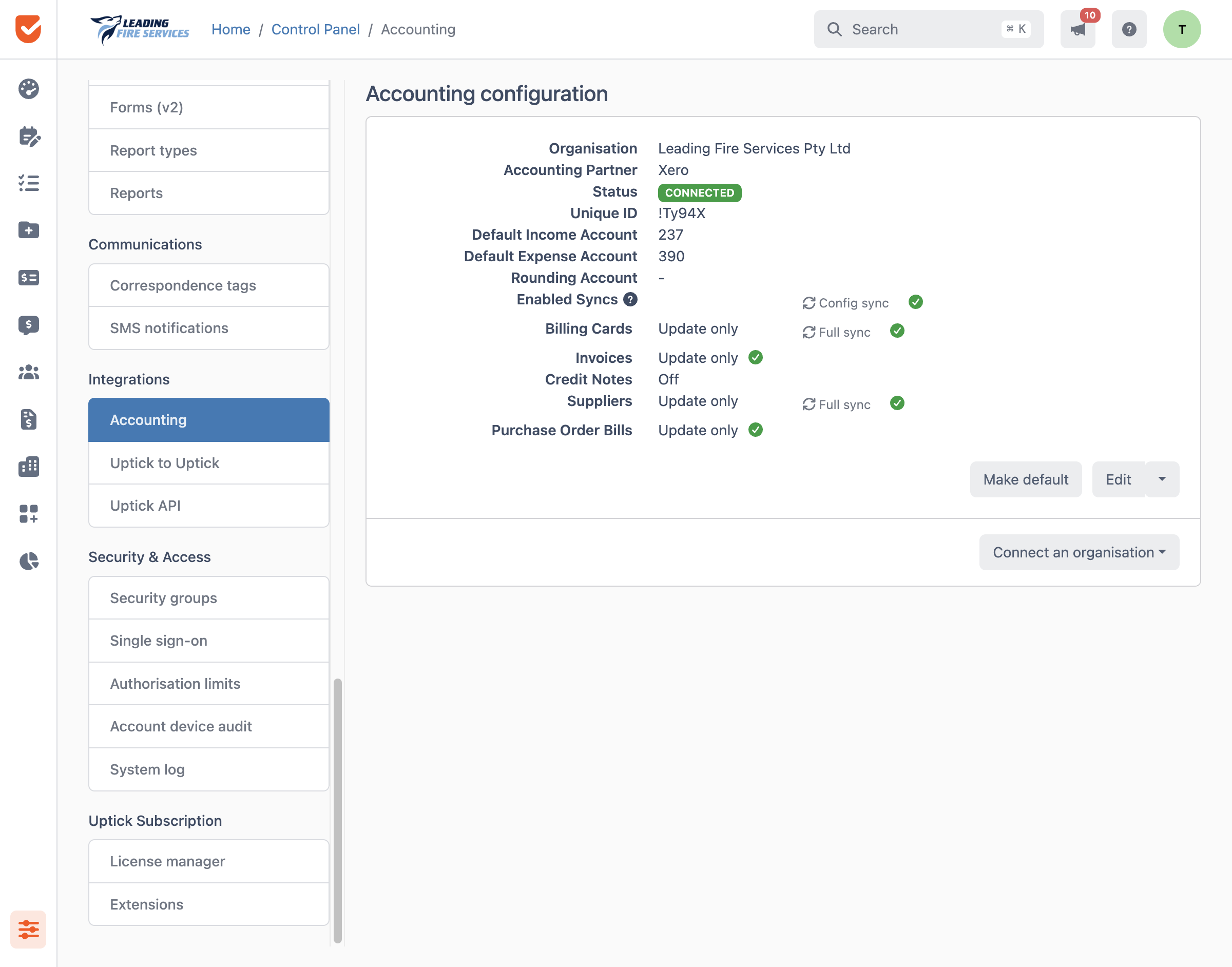Click the left menu scrollbar
Viewport: 1232px width, 967px height.
(x=337, y=811)
